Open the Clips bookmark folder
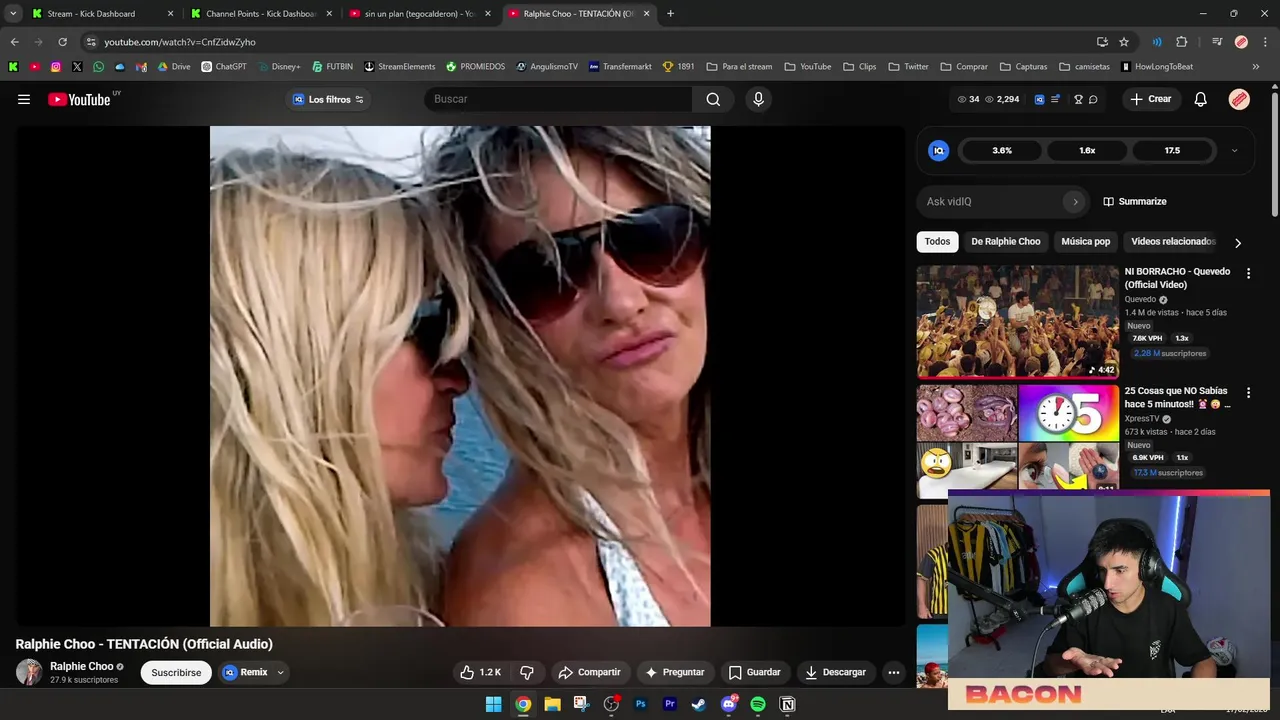This screenshot has width=1280, height=720. coord(860,67)
